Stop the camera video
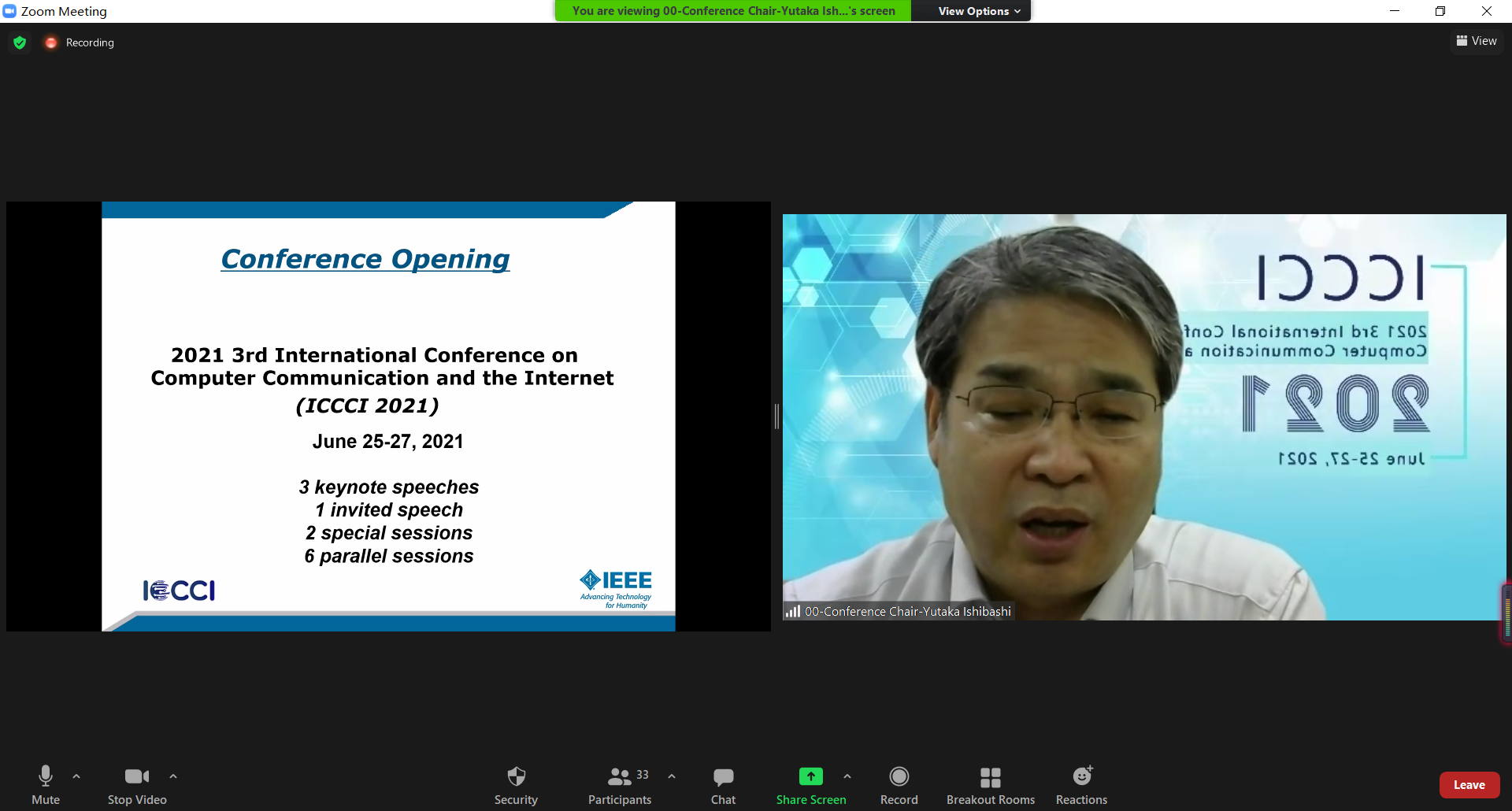The width and height of the screenshot is (1512, 811). click(x=137, y=785)
